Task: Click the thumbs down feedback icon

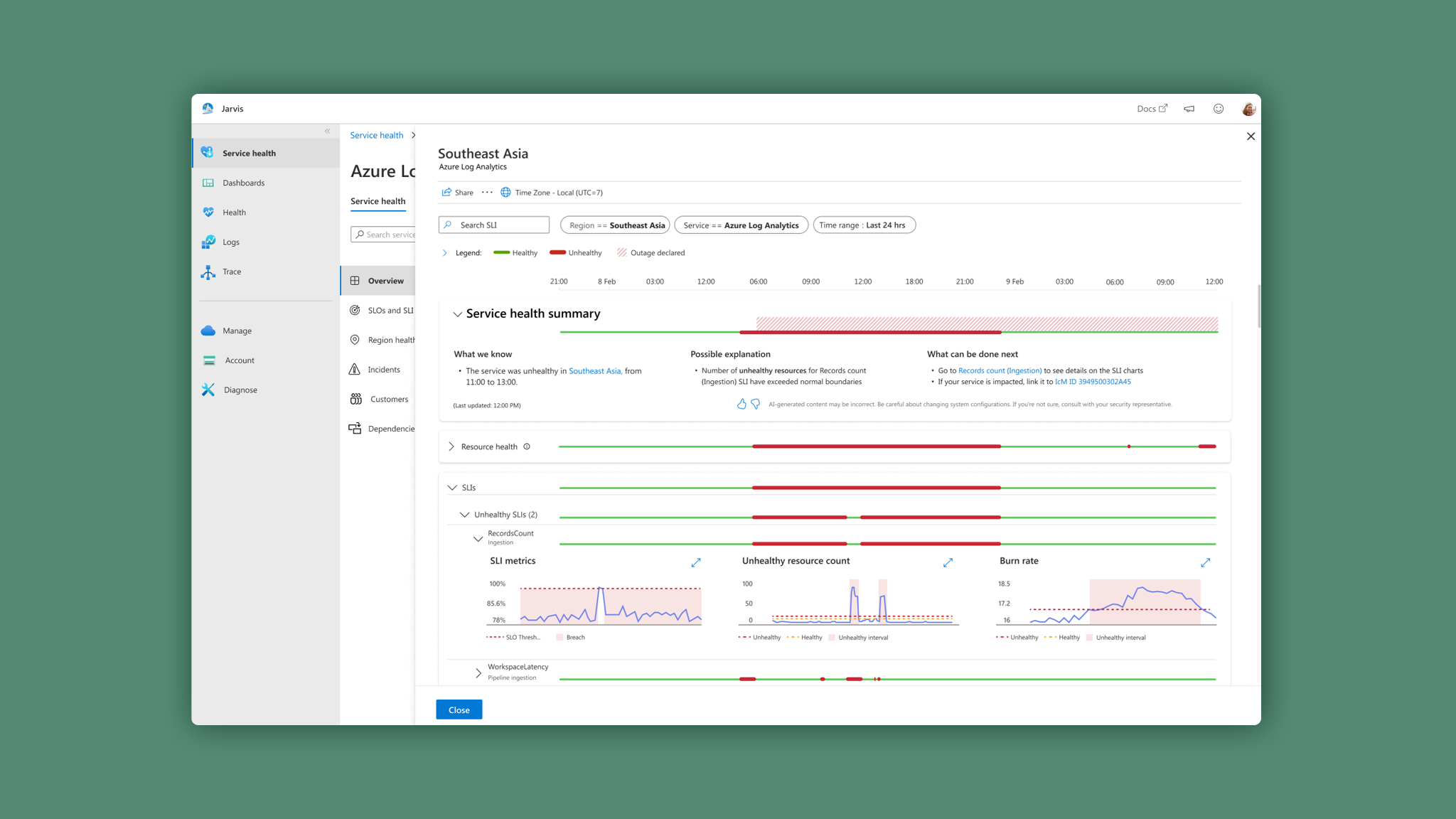Action: (x=755, y=404)
